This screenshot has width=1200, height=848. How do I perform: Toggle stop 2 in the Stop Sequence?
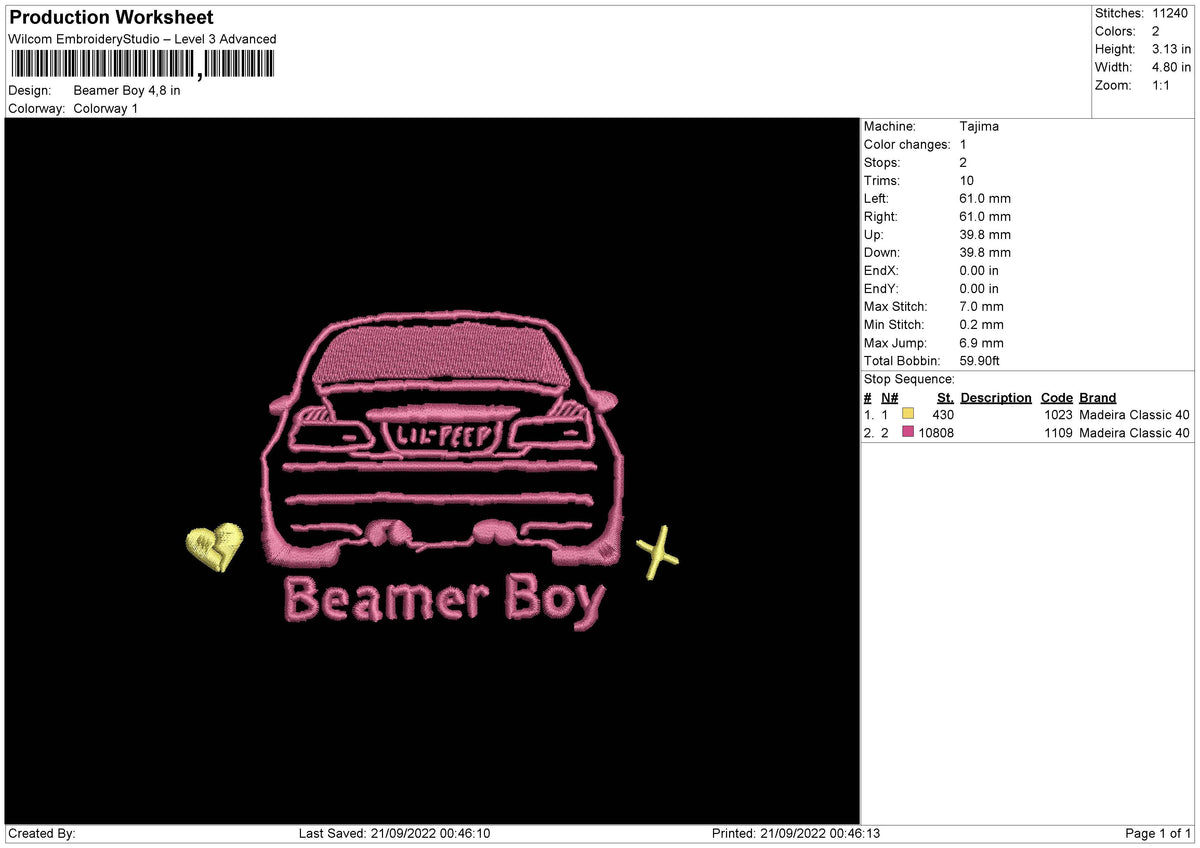[x=908, y=432]
